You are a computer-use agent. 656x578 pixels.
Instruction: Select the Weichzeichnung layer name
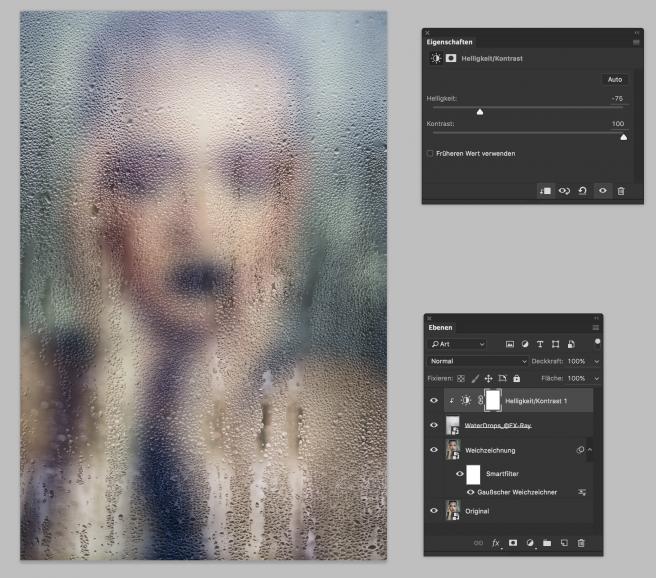click(490, 450)
